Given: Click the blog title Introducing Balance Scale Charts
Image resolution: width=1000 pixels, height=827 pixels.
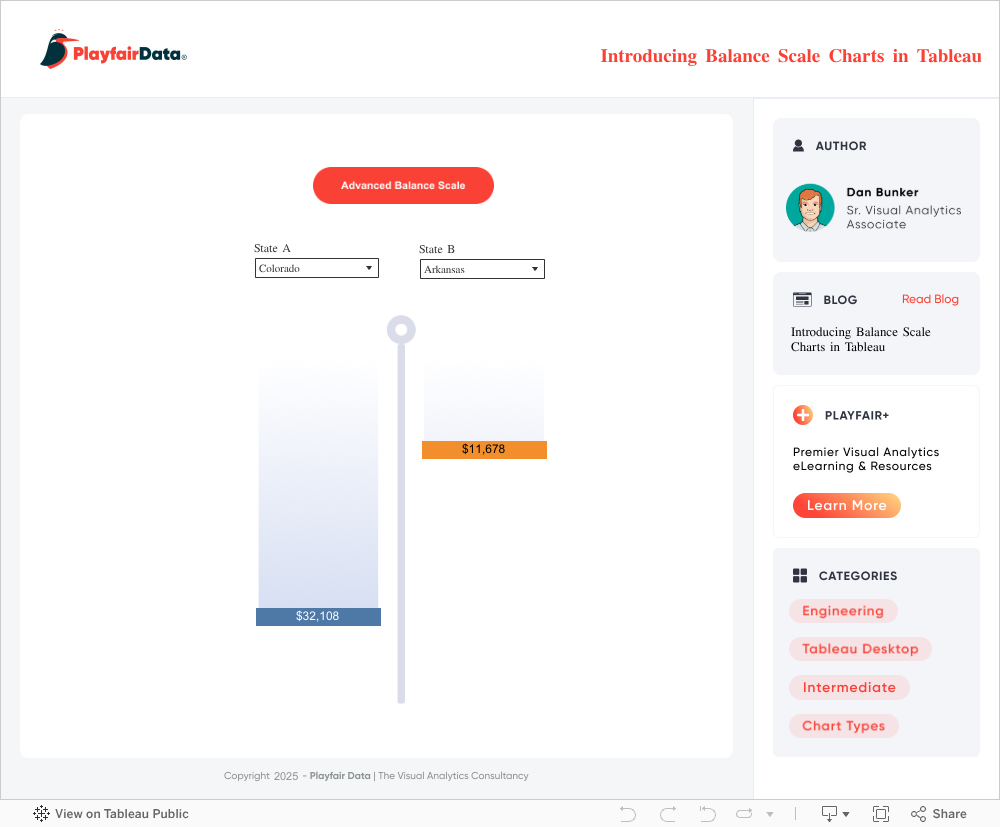Looking at the screenshot, I should point(860,339).
